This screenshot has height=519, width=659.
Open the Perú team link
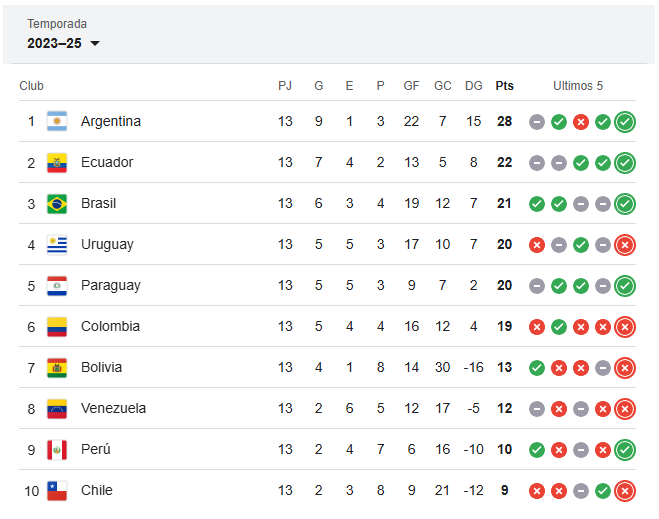pyautogui.click(x=96, y=449)
